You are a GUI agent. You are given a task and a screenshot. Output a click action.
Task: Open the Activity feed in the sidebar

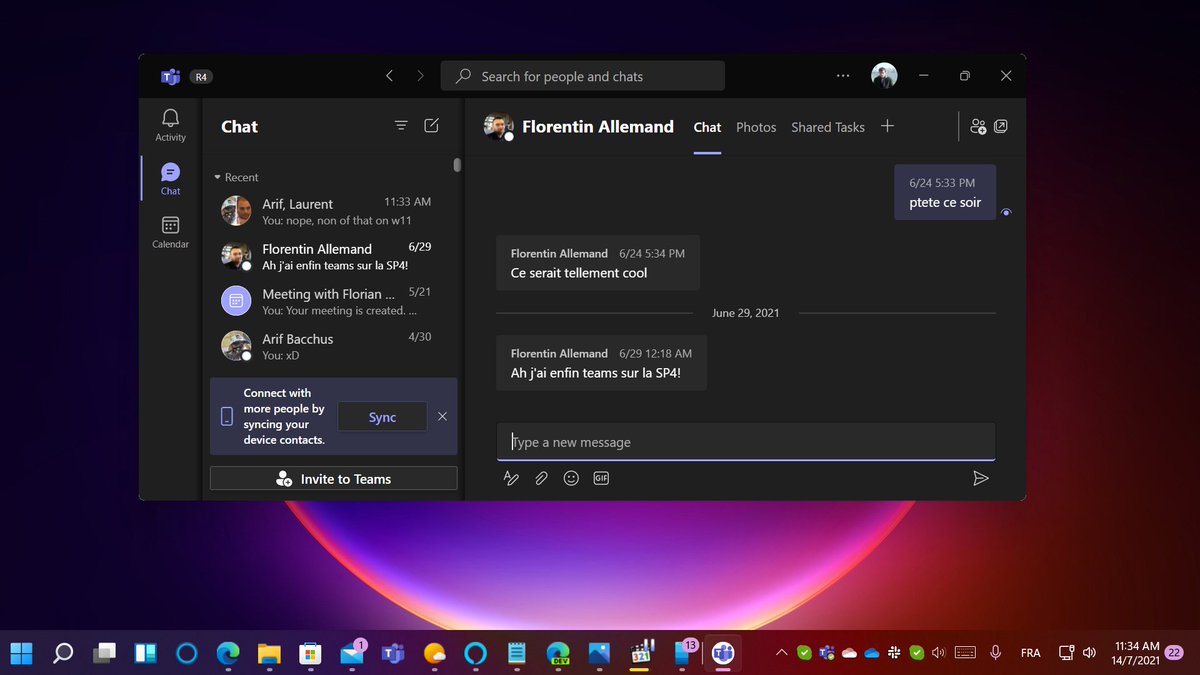(x=170, y=125)
